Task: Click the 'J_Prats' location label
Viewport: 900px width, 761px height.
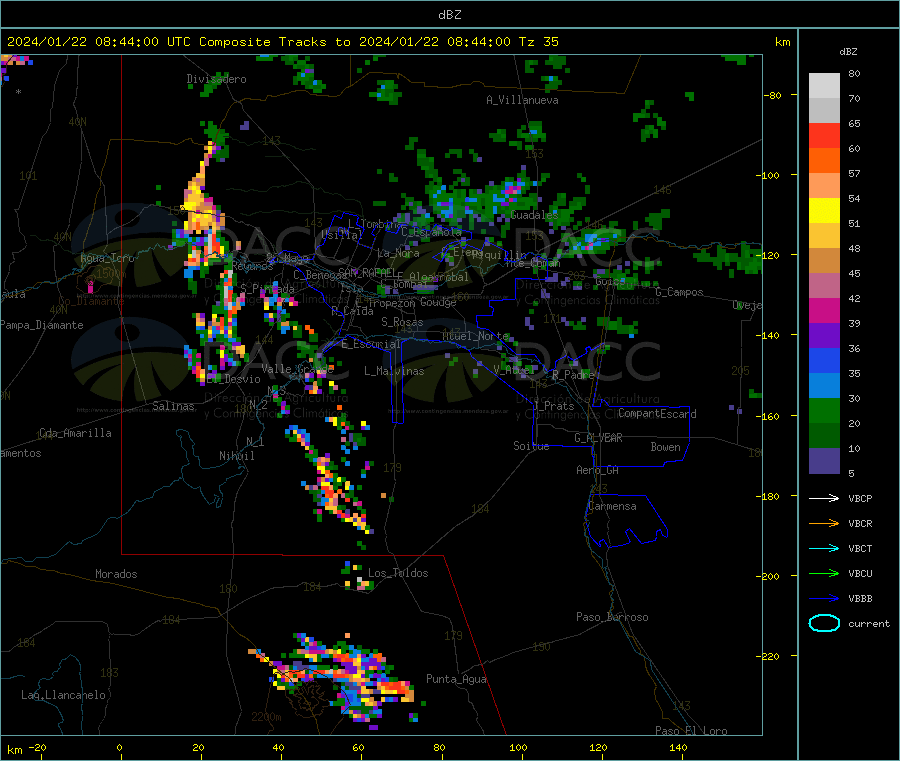Action: (553, 406)
